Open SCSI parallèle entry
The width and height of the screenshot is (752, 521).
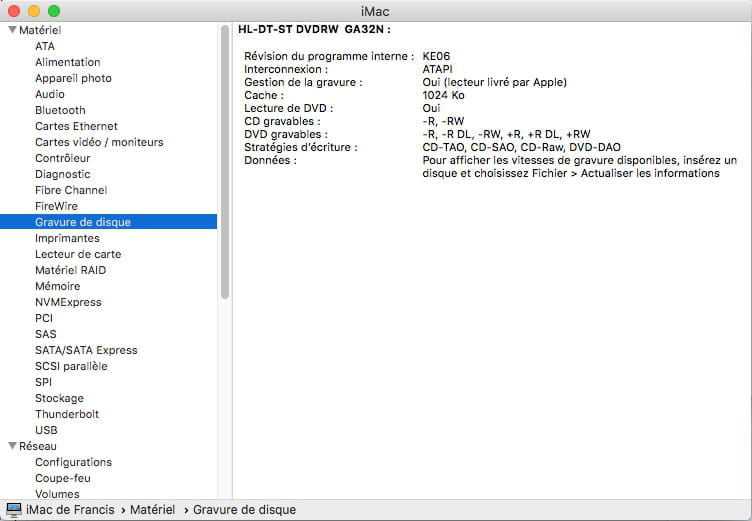pyautogui.click(x=71, y=366)
